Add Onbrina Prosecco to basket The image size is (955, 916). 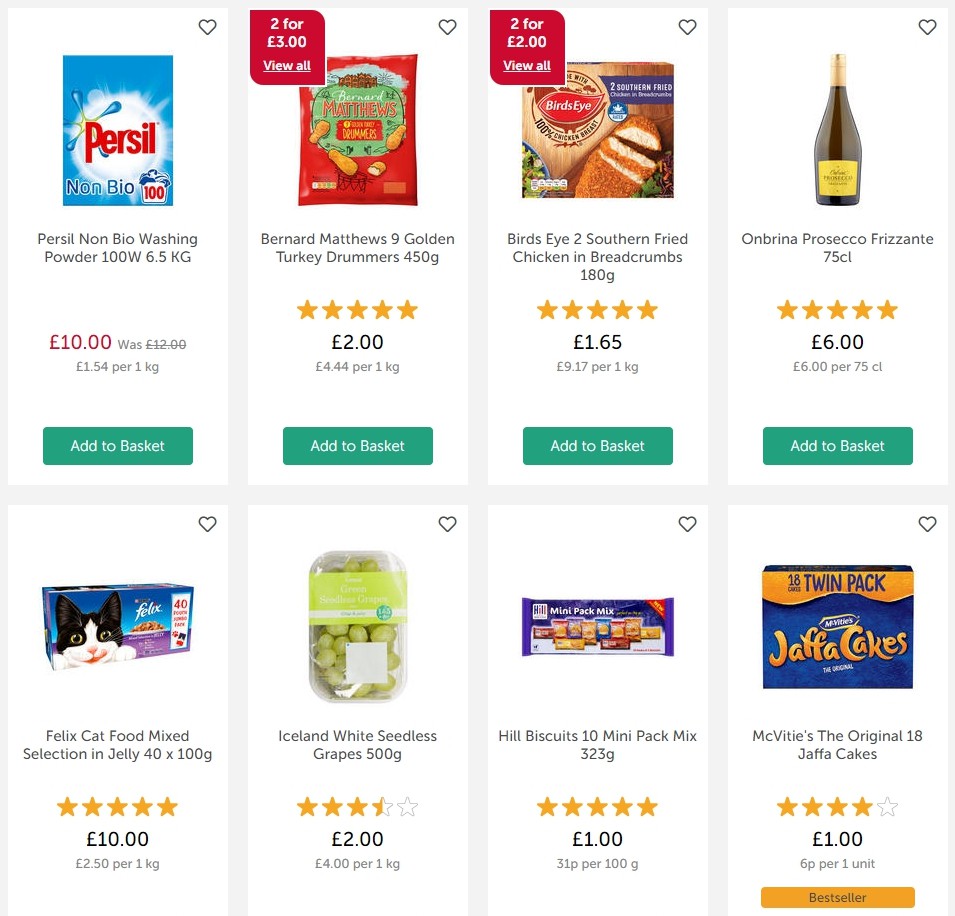pos(837,446)
